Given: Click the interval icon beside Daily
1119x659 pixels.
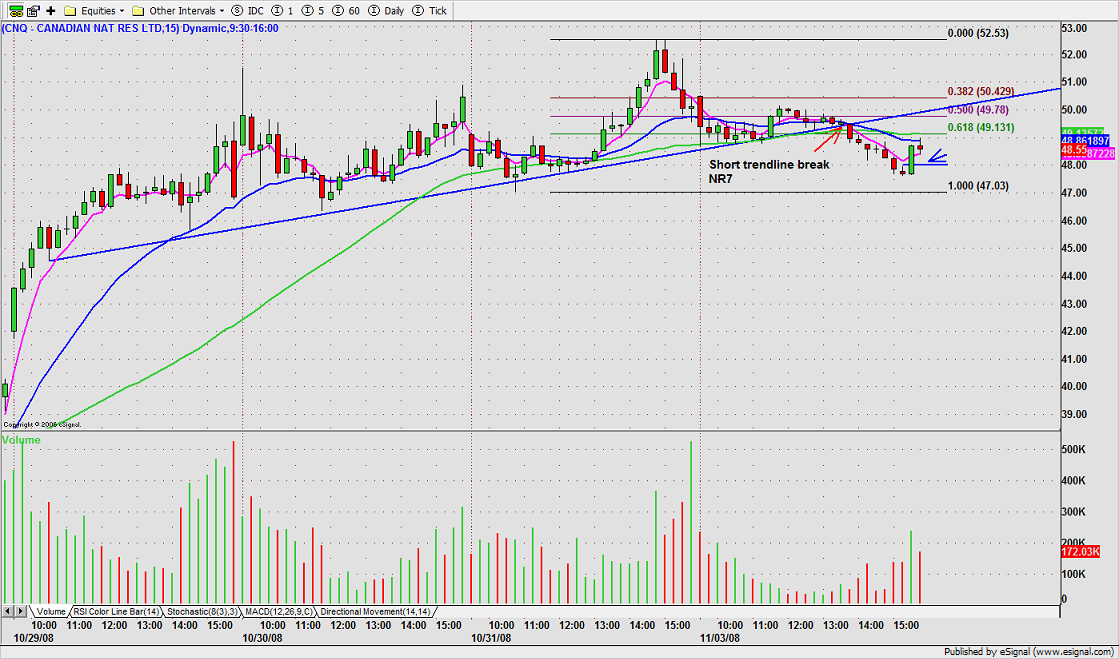Looking at the screenshot, I should pyautogui.click(x=373, y=11).
